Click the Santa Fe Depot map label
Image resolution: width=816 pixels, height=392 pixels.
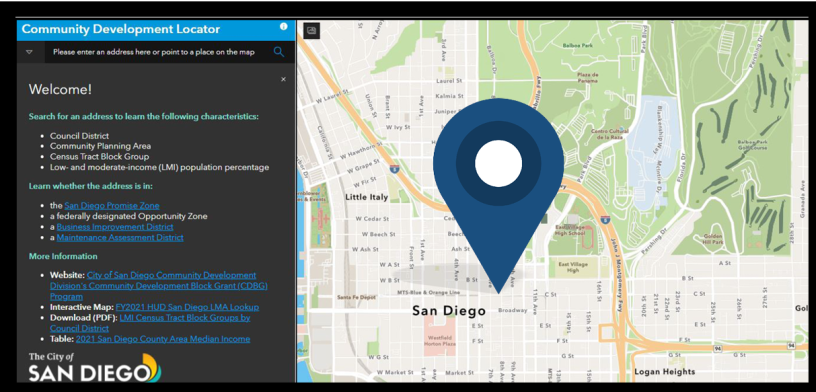click(356, 297)
